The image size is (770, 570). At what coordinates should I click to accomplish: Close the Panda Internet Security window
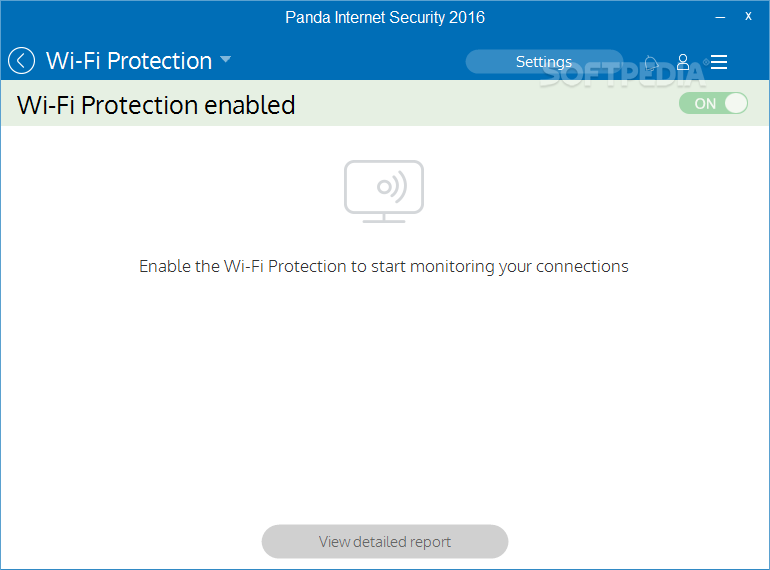[x=748, y=16]
